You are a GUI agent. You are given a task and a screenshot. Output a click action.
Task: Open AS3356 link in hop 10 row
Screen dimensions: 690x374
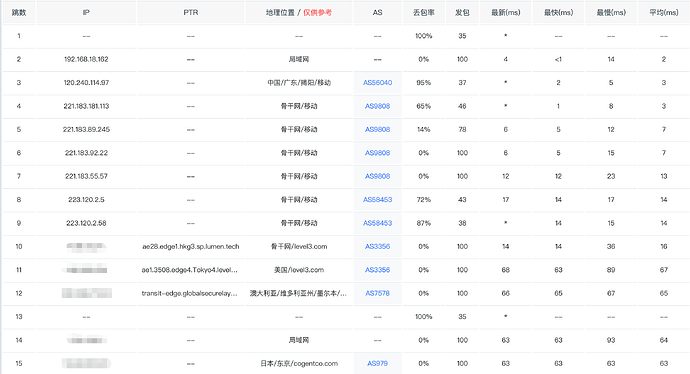(377, 246)
